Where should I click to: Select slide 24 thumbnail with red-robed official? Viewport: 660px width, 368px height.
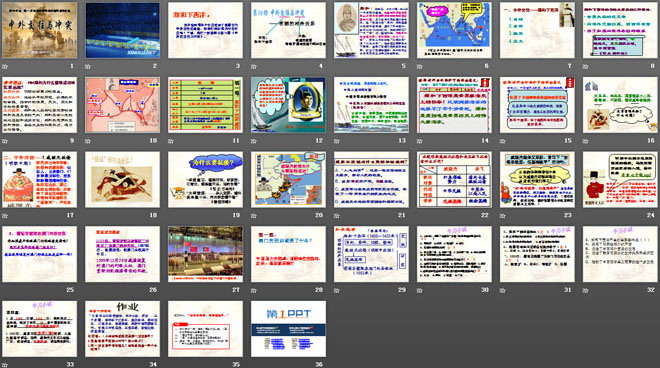click(x=620, y=179)
